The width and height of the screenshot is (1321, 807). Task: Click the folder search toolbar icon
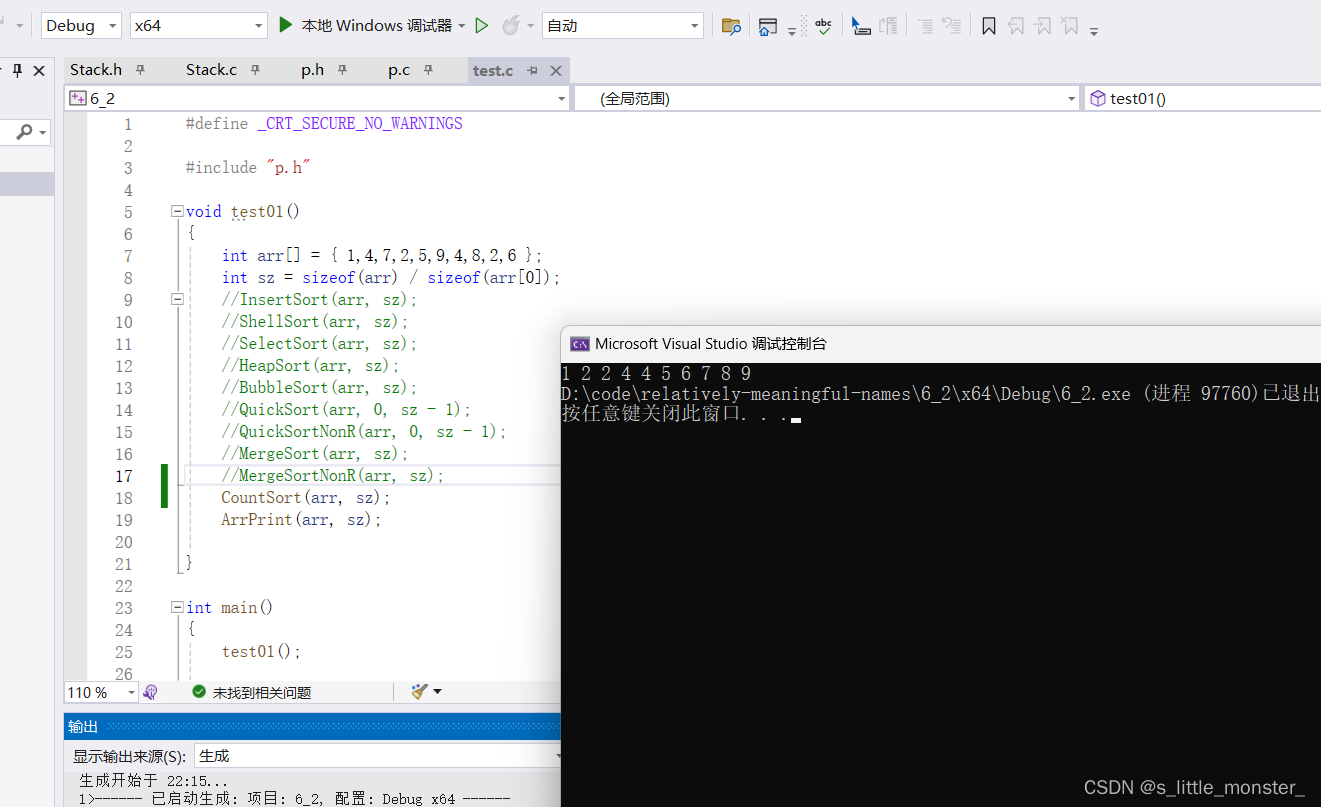[731, 26]
